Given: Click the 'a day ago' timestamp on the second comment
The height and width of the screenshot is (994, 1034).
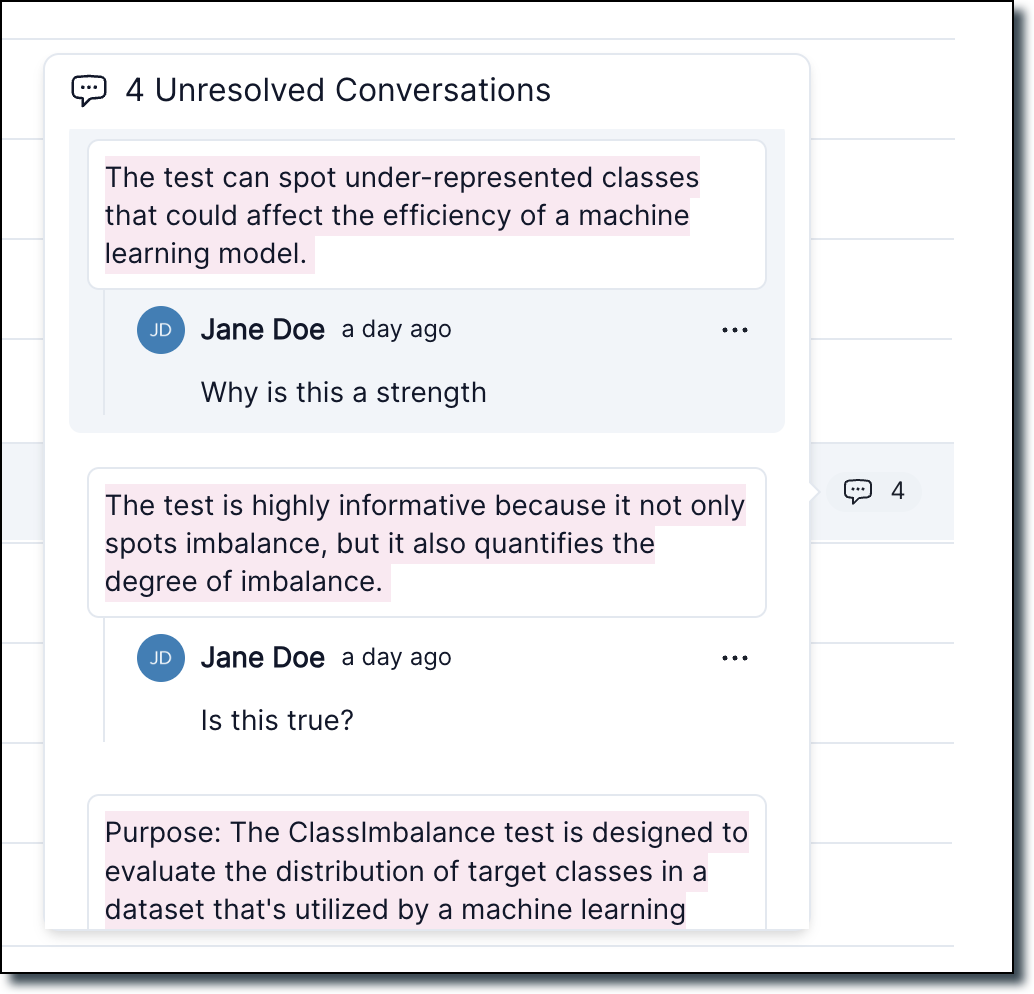Looking at the screenshot, I should coord(396,658).
